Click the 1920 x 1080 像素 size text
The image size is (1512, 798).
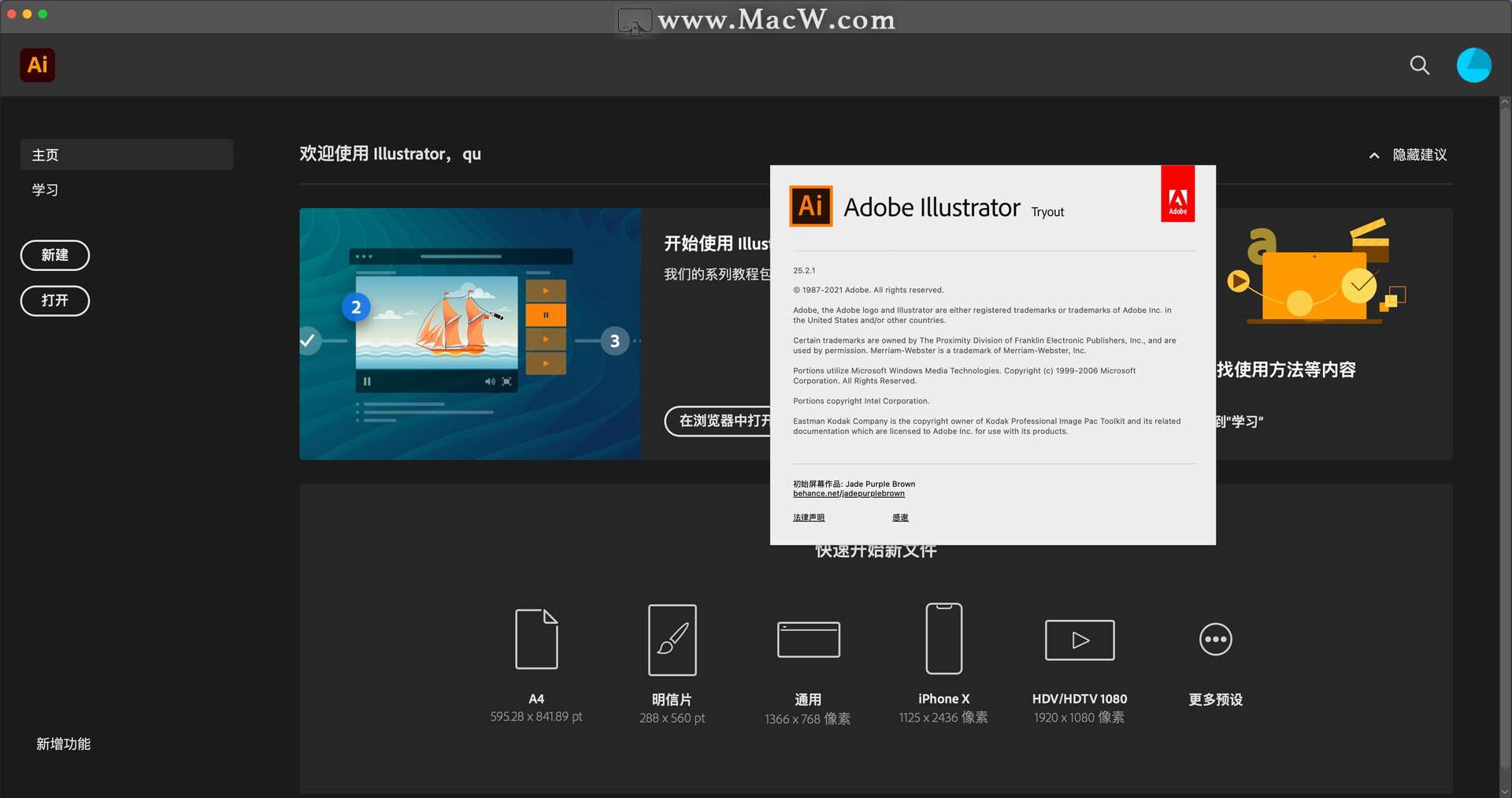tap(1079, 718)
